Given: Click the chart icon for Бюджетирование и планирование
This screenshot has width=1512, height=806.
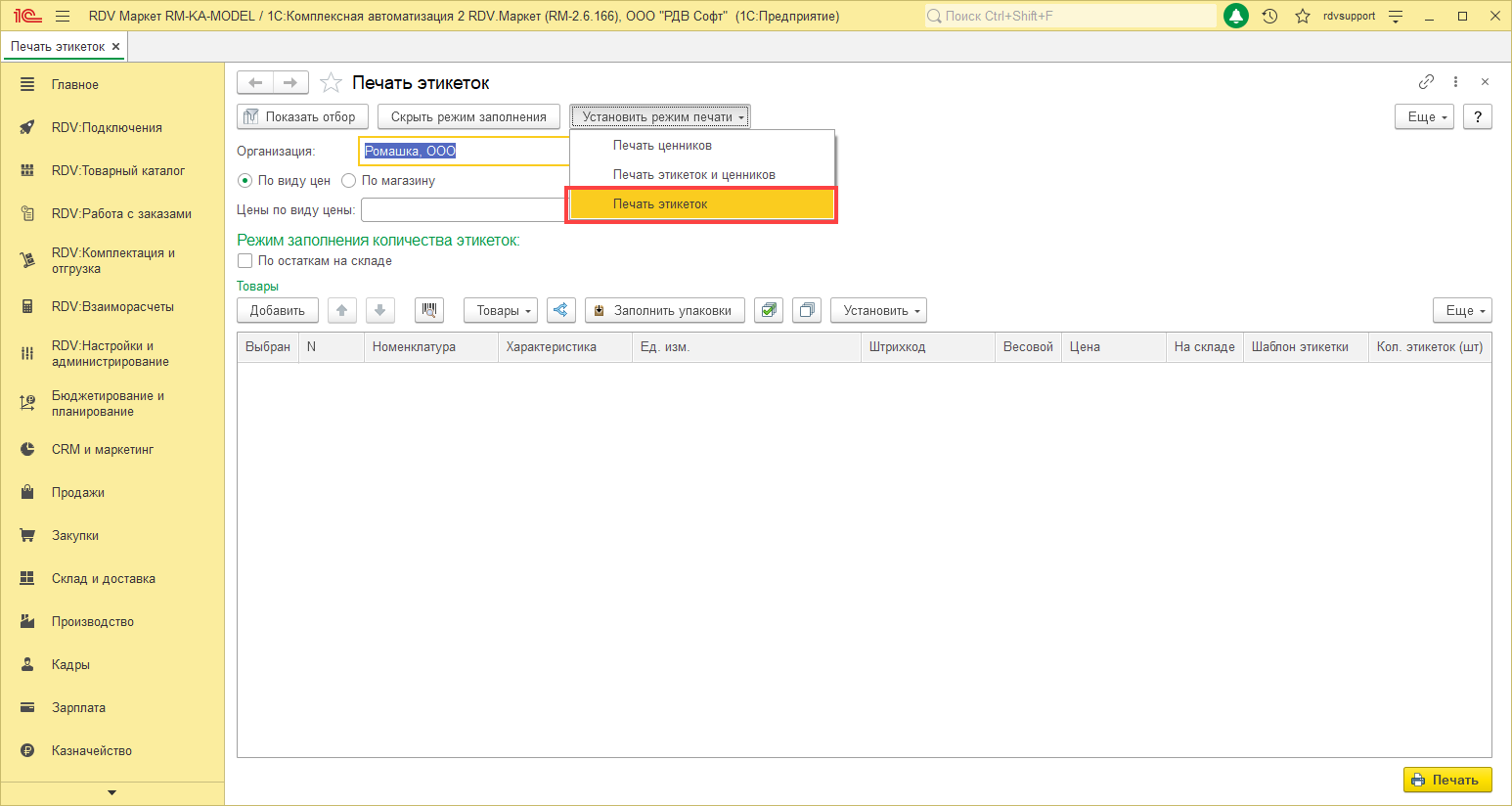Looking at the screenshot, I should click(27, 403).
